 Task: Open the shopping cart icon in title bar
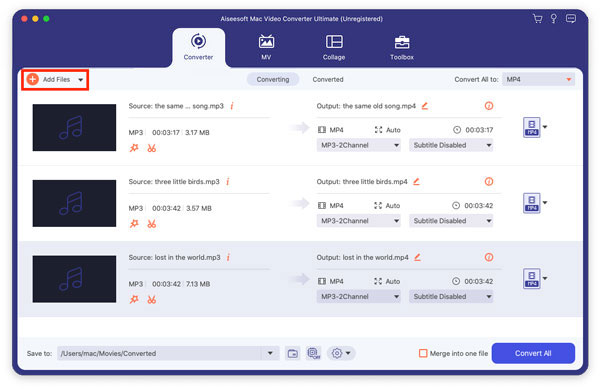pos(537,19)
